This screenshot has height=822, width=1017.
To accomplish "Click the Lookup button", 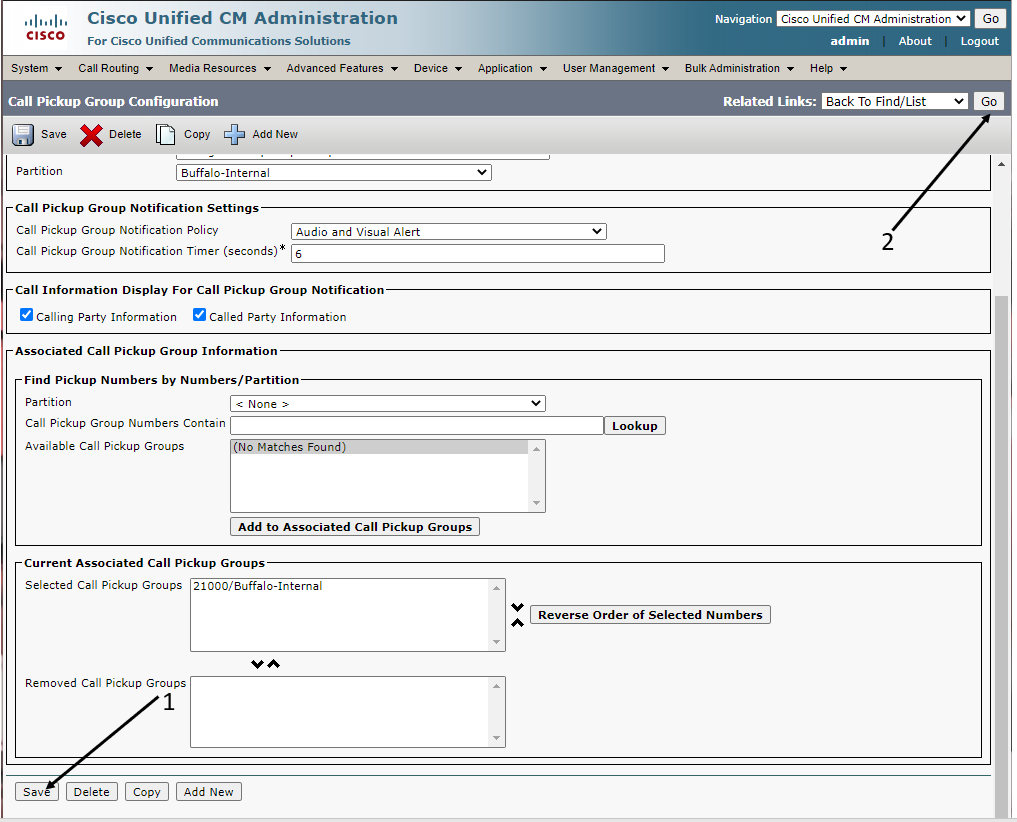I will click(x=634, y=426).
